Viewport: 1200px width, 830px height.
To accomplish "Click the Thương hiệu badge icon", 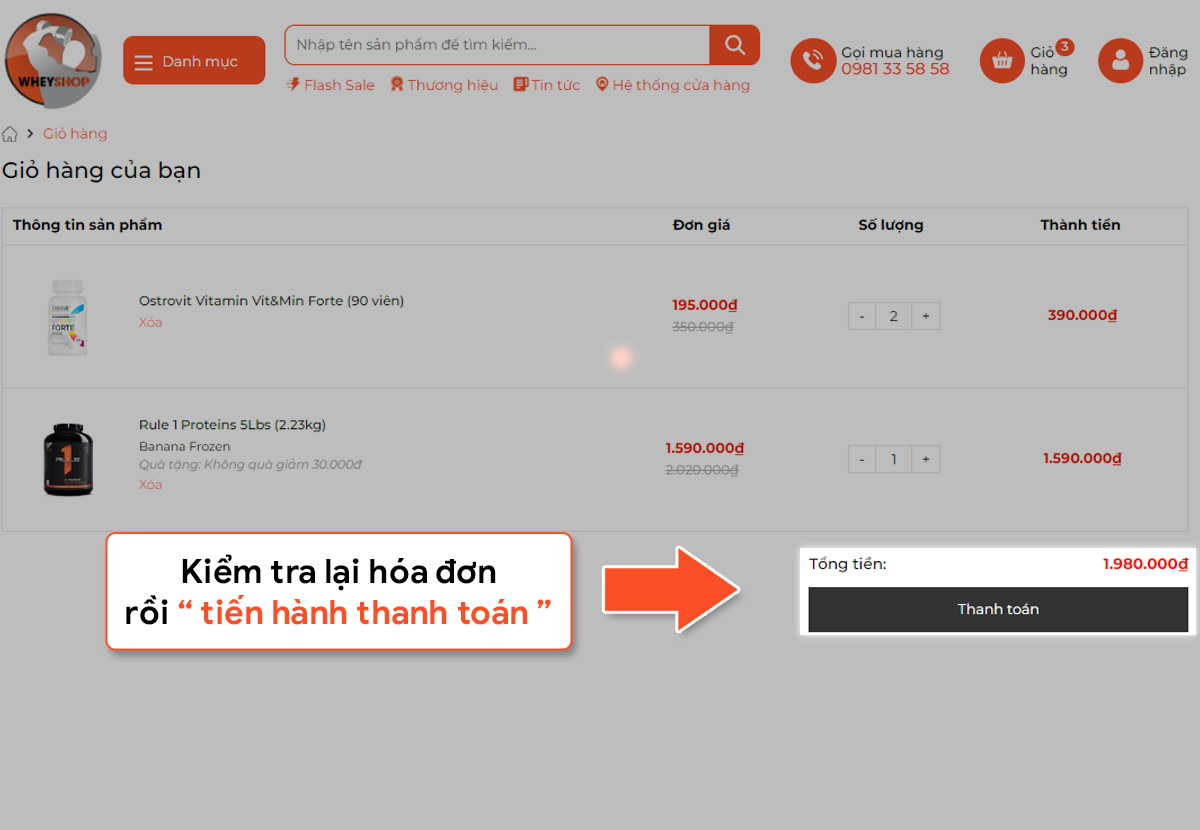I will point(397,85).
